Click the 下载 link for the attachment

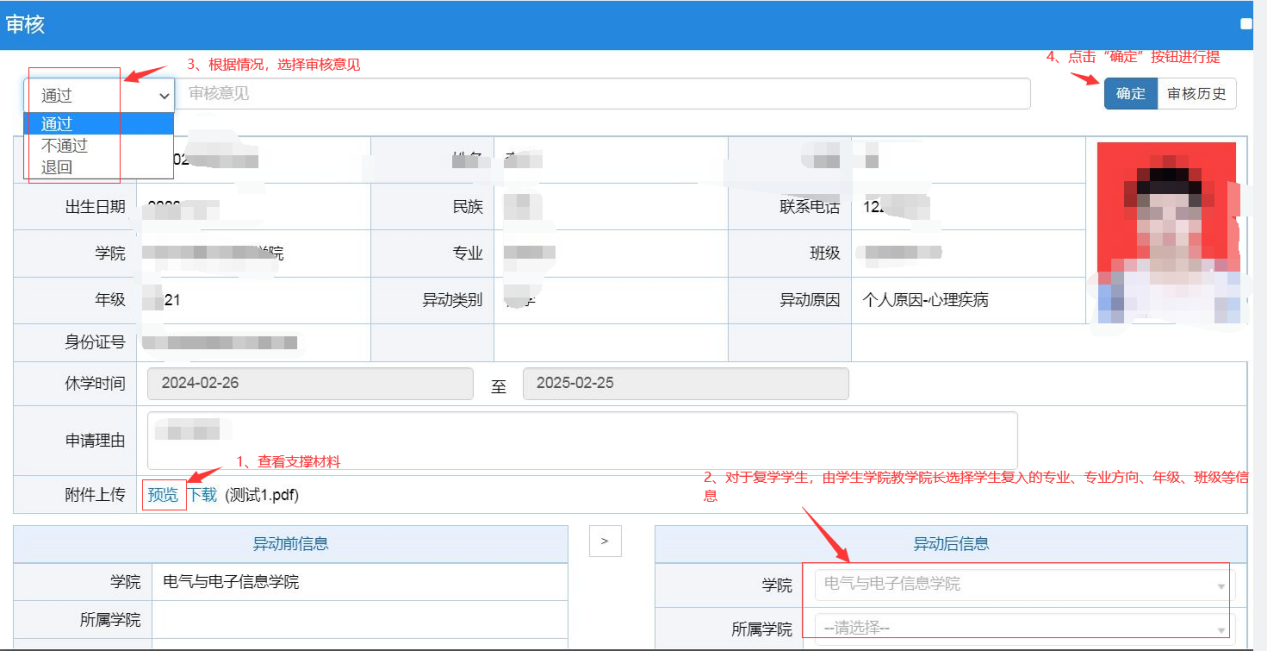coord(202,495)
